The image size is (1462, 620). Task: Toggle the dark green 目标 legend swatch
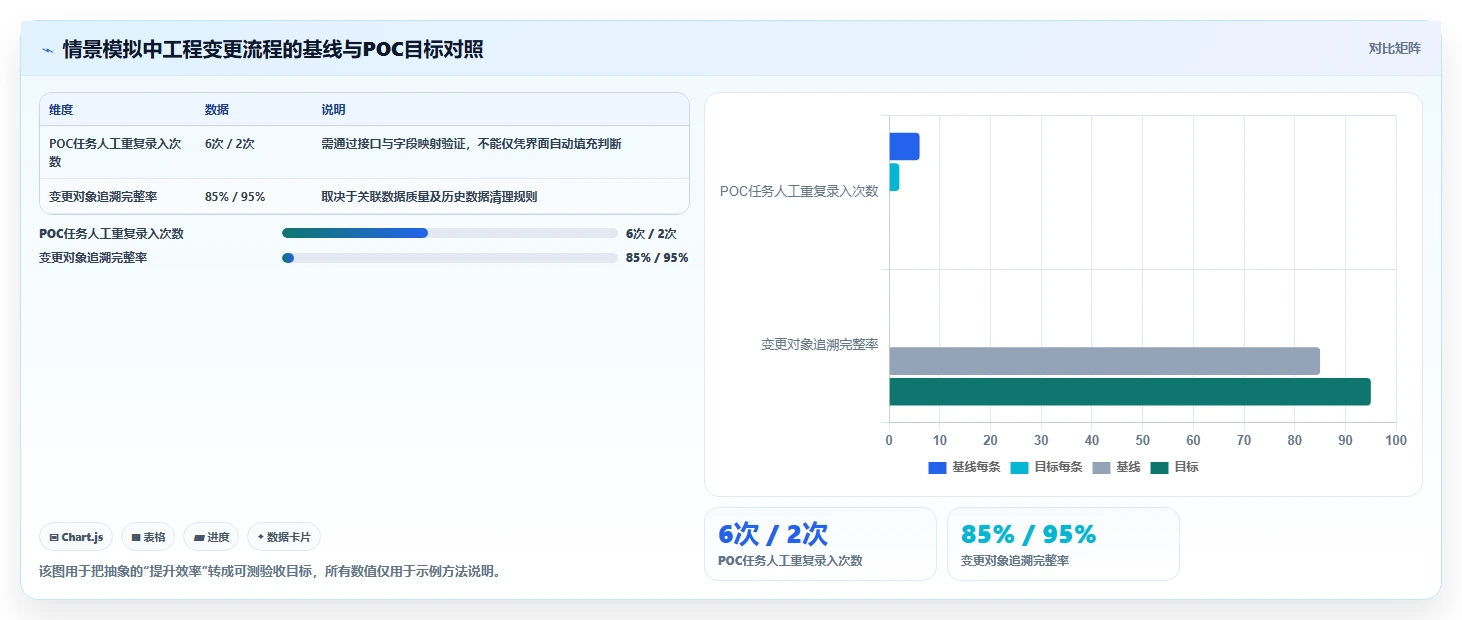tap(1159, 467)
